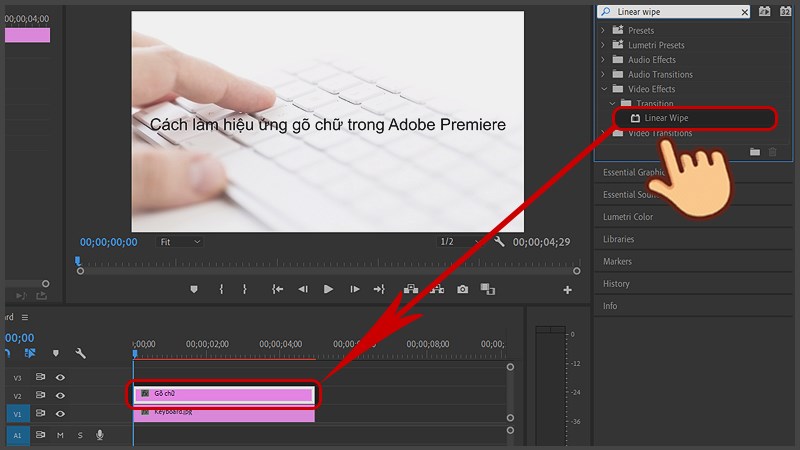
Task: Click program monitor playhead marker
Action: [78, 261]
